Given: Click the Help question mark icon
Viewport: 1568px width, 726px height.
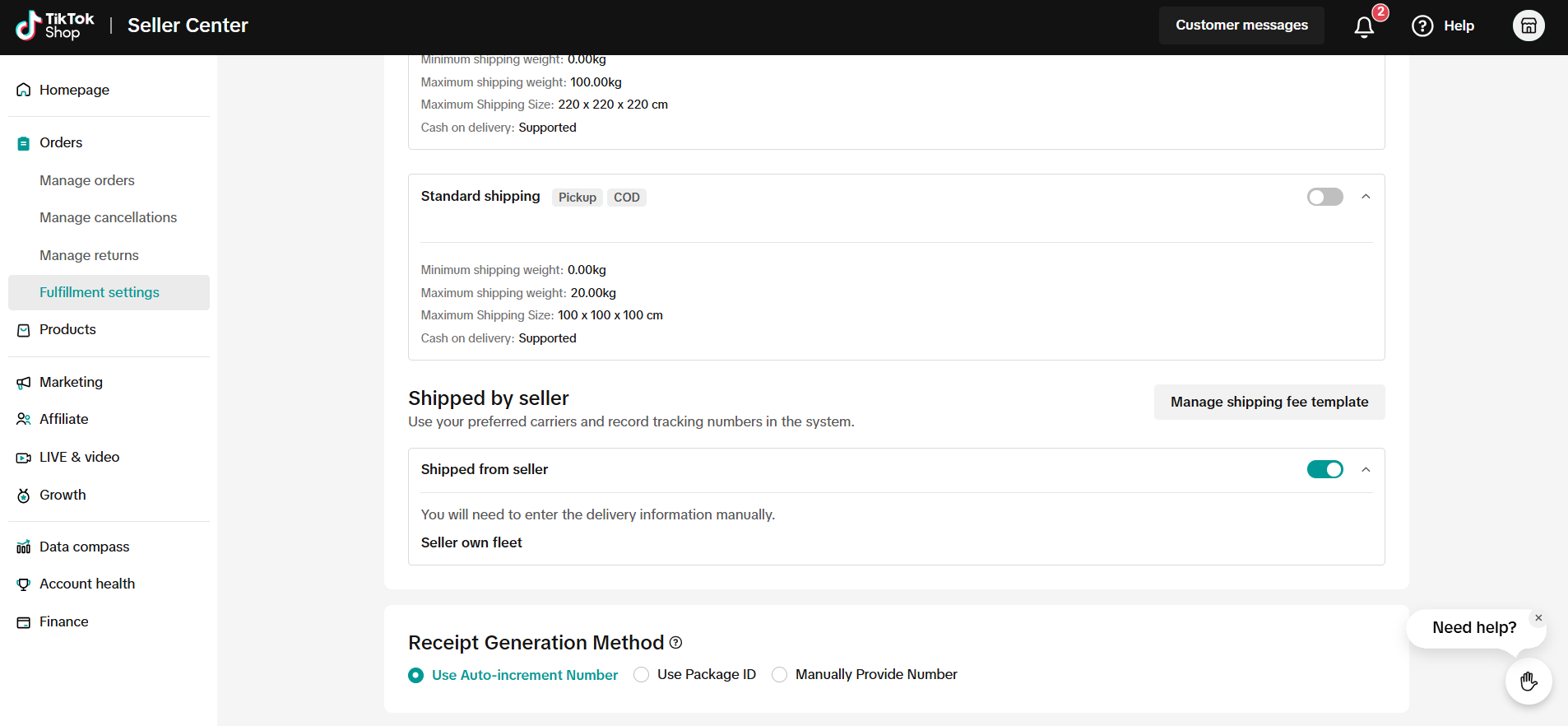Looking at the screenshot, I should pyautogui.click(x=1422, y=26).
